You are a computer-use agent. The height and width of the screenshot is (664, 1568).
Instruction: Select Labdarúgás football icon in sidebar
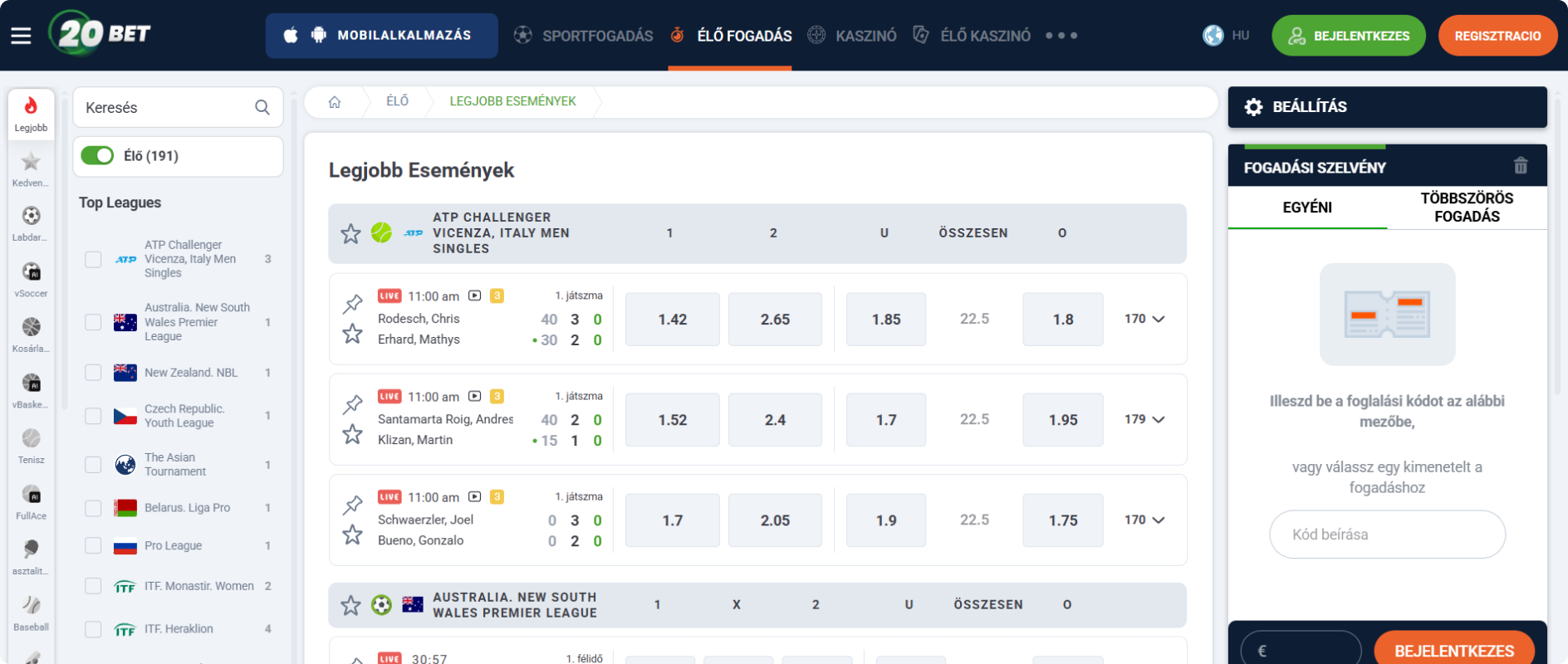coord(31,216)
